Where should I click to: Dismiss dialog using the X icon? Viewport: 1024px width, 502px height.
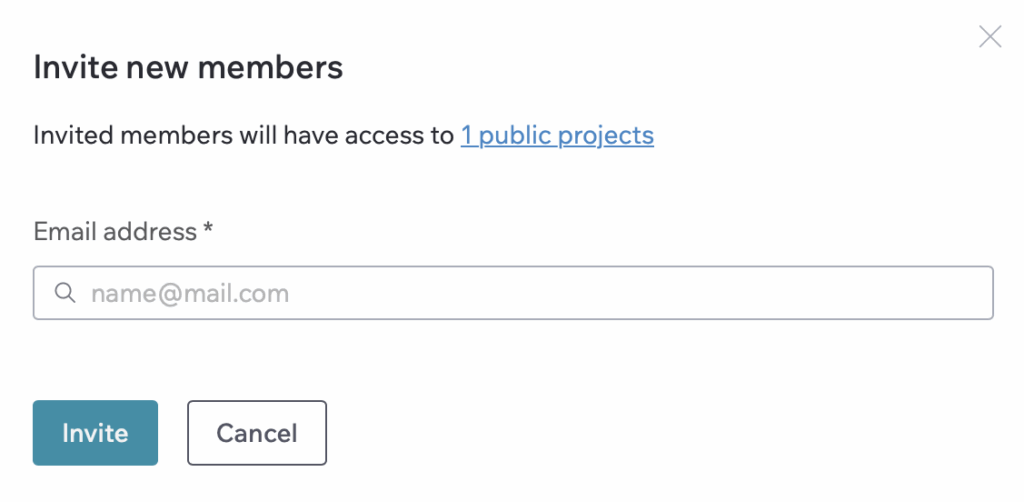(990, 37)
